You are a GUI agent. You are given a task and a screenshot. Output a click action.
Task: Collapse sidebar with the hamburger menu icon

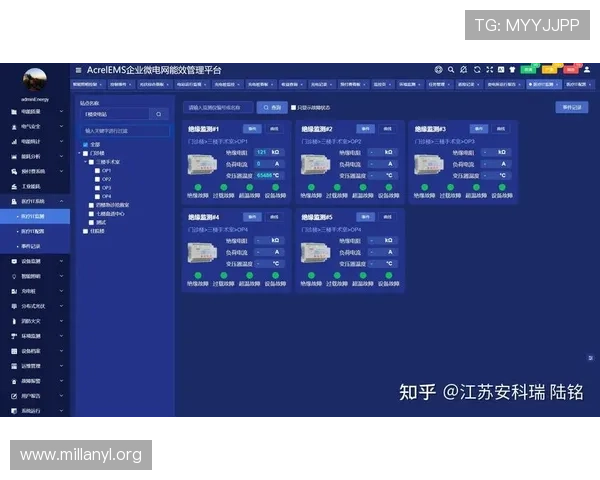point(78,70)
